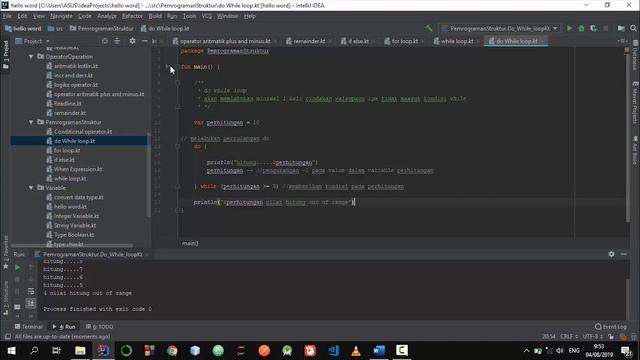Open the Build menu
Screen dimensions: 640x360
point(155,16)
